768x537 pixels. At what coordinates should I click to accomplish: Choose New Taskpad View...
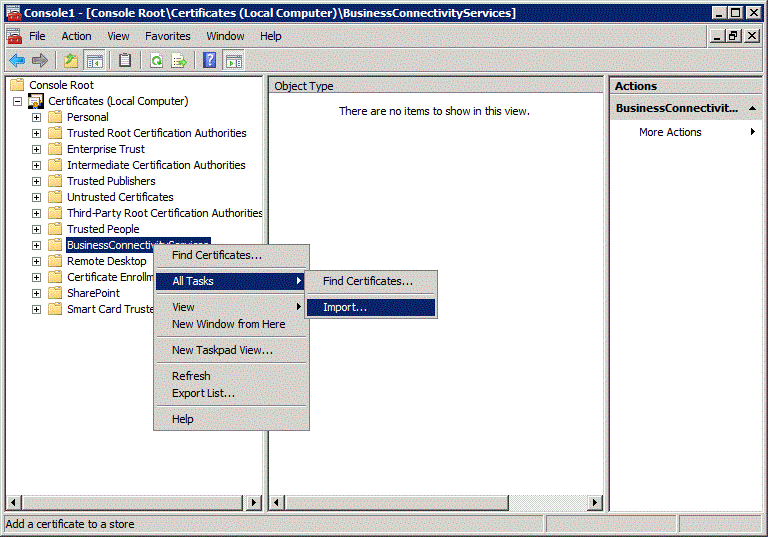pyautogui.click(x=231, y=350)
